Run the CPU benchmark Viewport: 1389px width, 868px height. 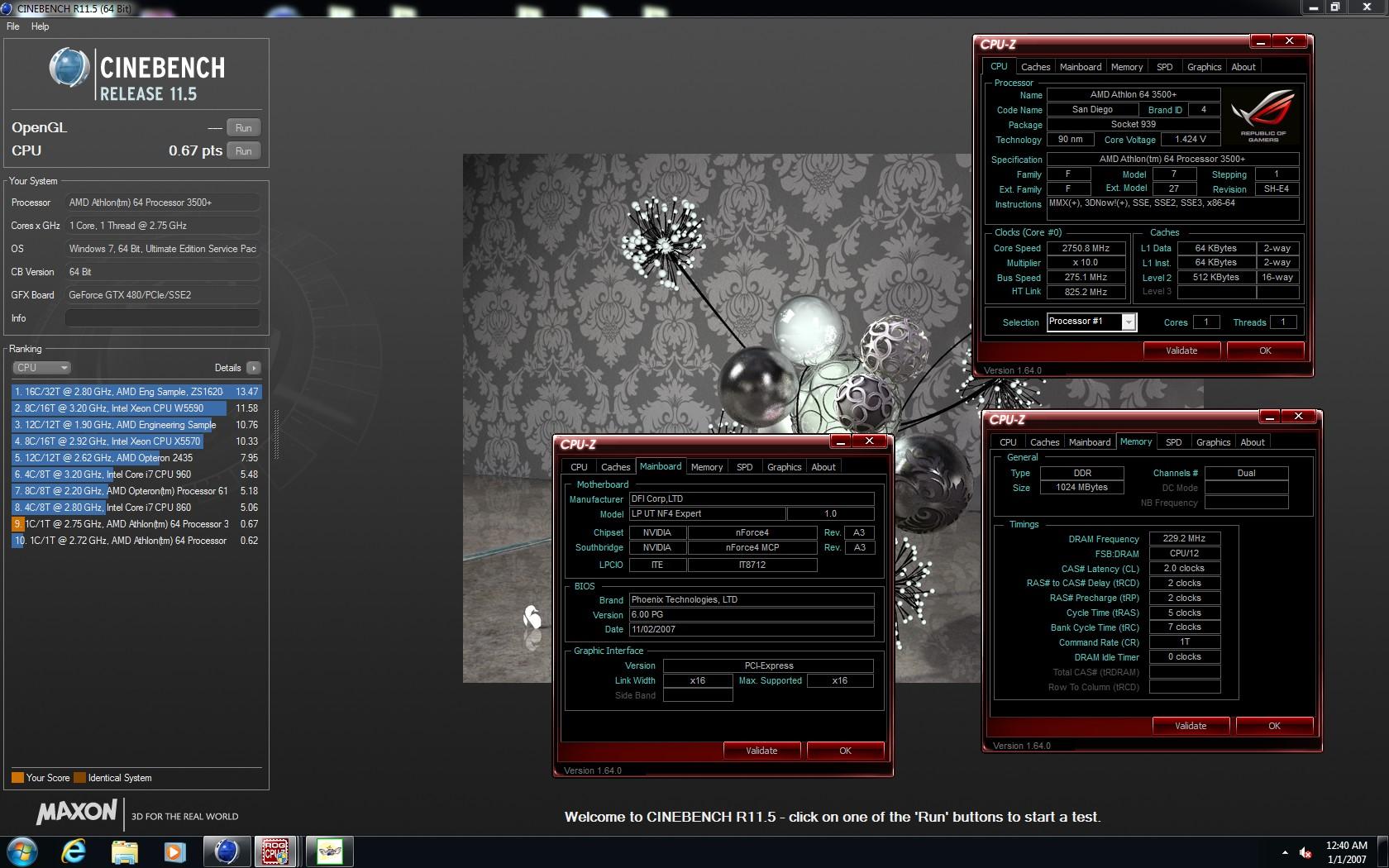point(243,151)
